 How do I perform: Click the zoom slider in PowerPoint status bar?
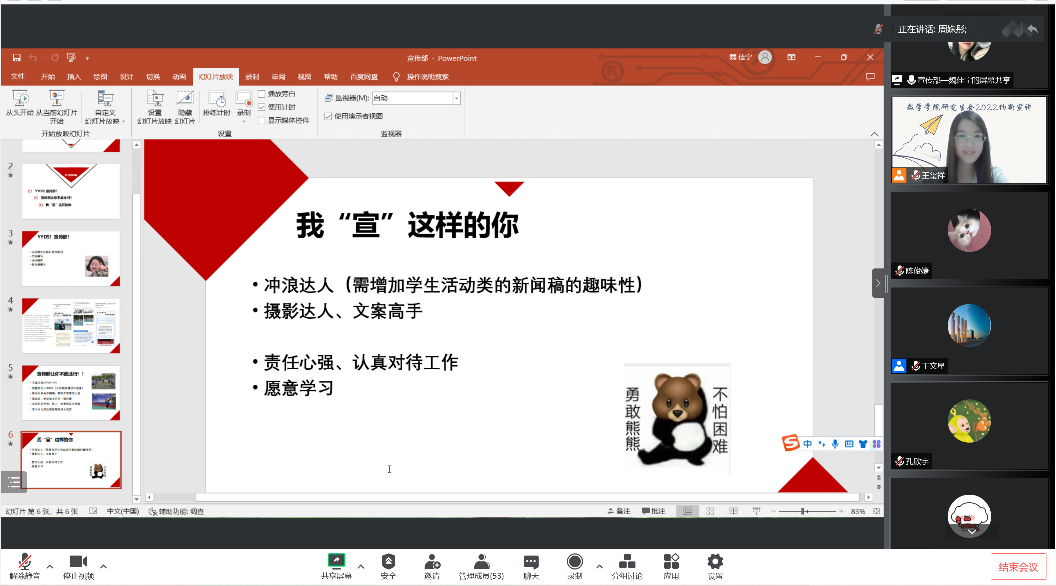point(806,511)
